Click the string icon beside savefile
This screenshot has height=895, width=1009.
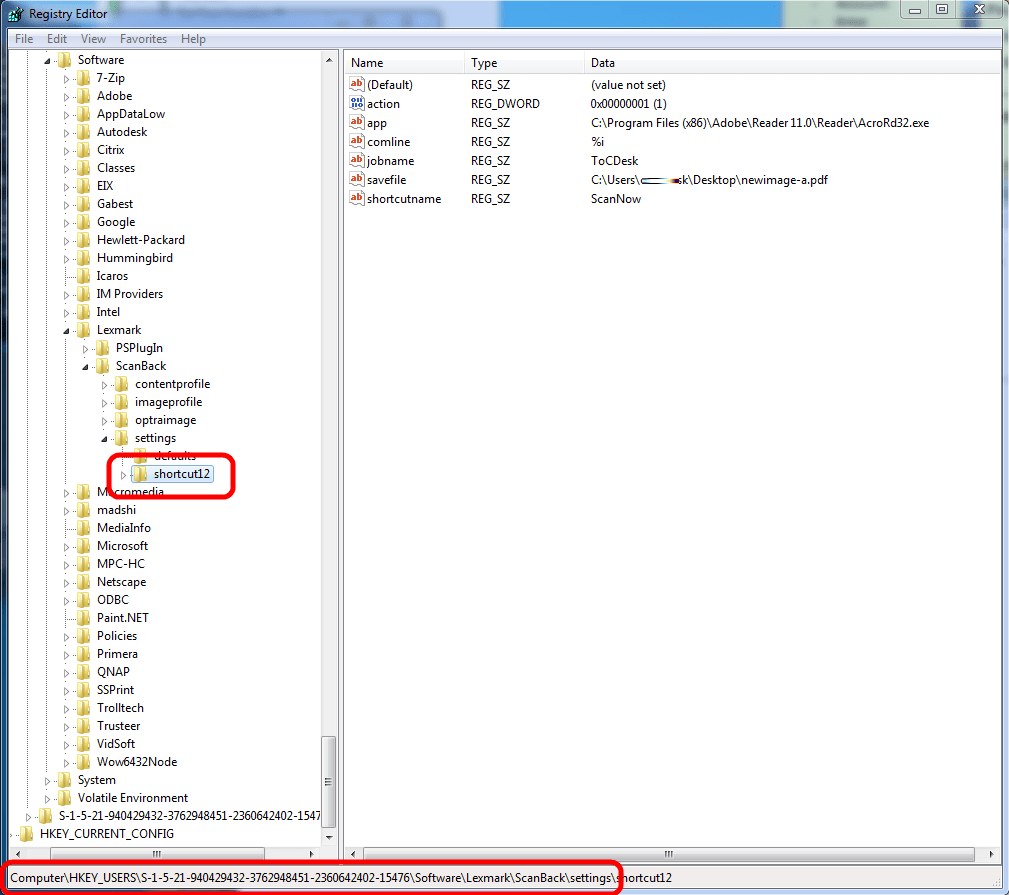click(x=357, y=180)
